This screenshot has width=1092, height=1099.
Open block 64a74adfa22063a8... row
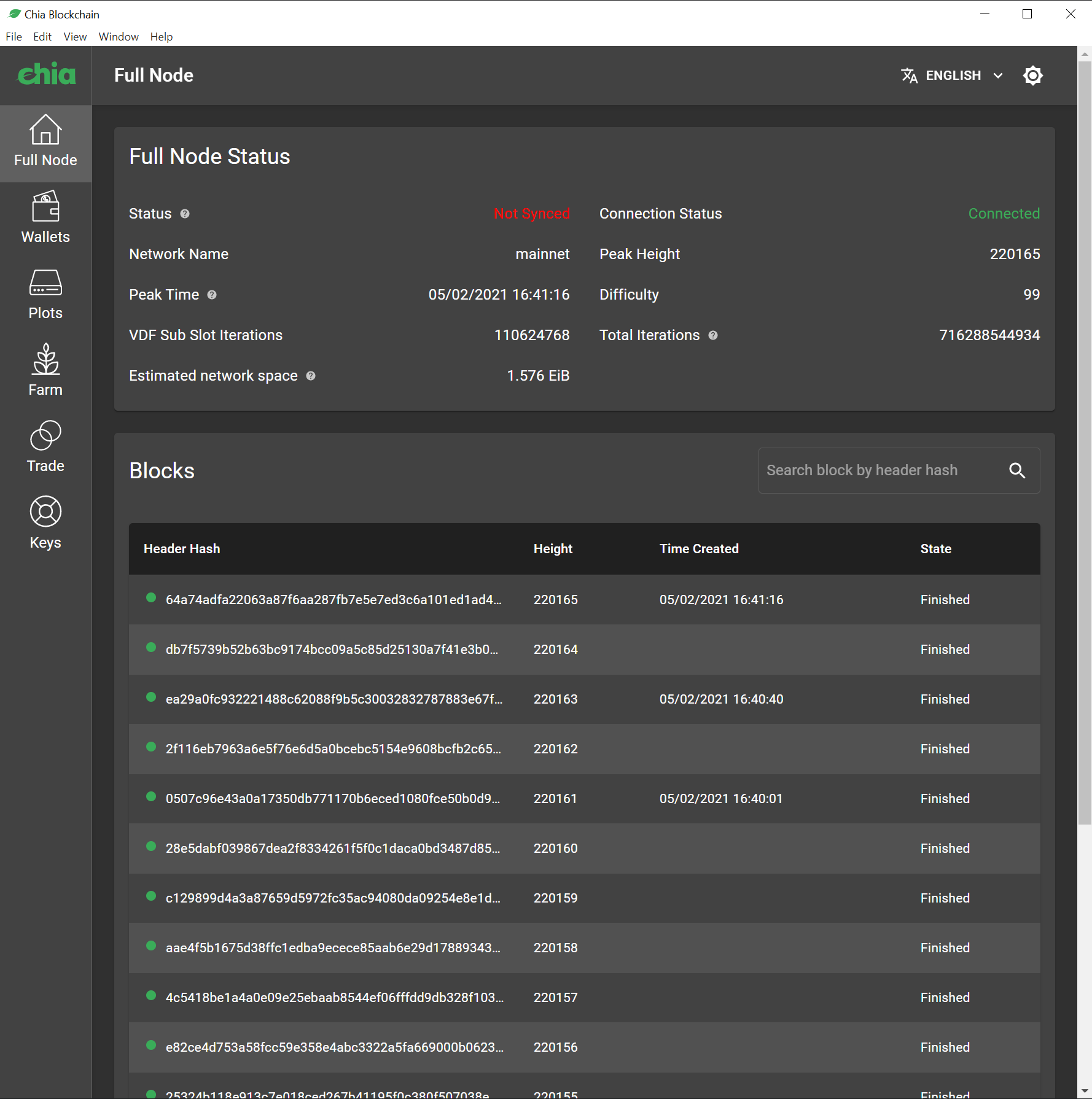point(585,600)
